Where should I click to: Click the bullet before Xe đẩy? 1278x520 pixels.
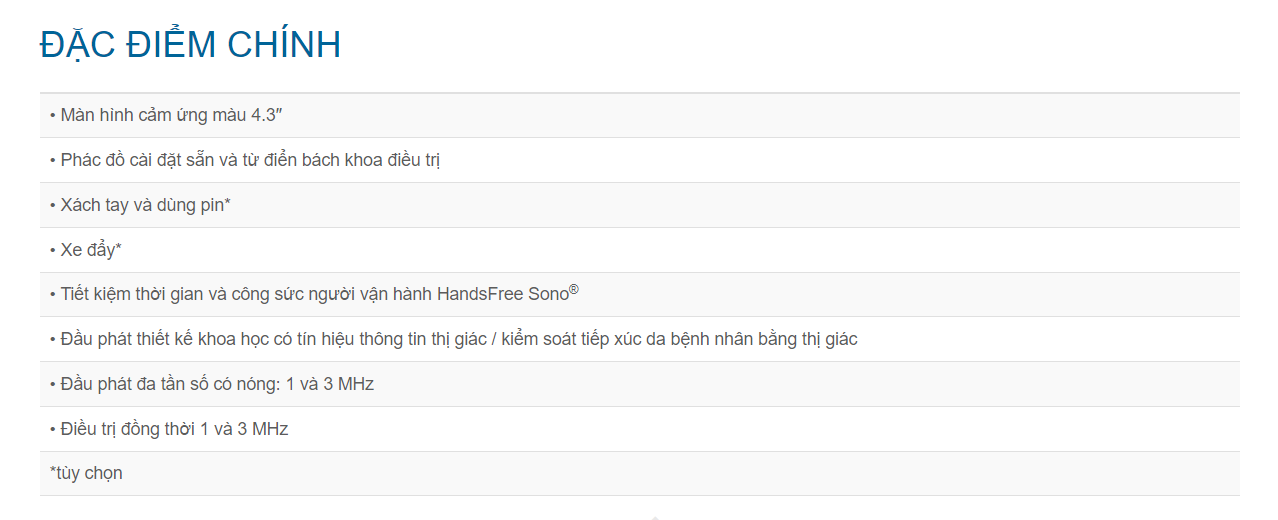coord(53,250)
